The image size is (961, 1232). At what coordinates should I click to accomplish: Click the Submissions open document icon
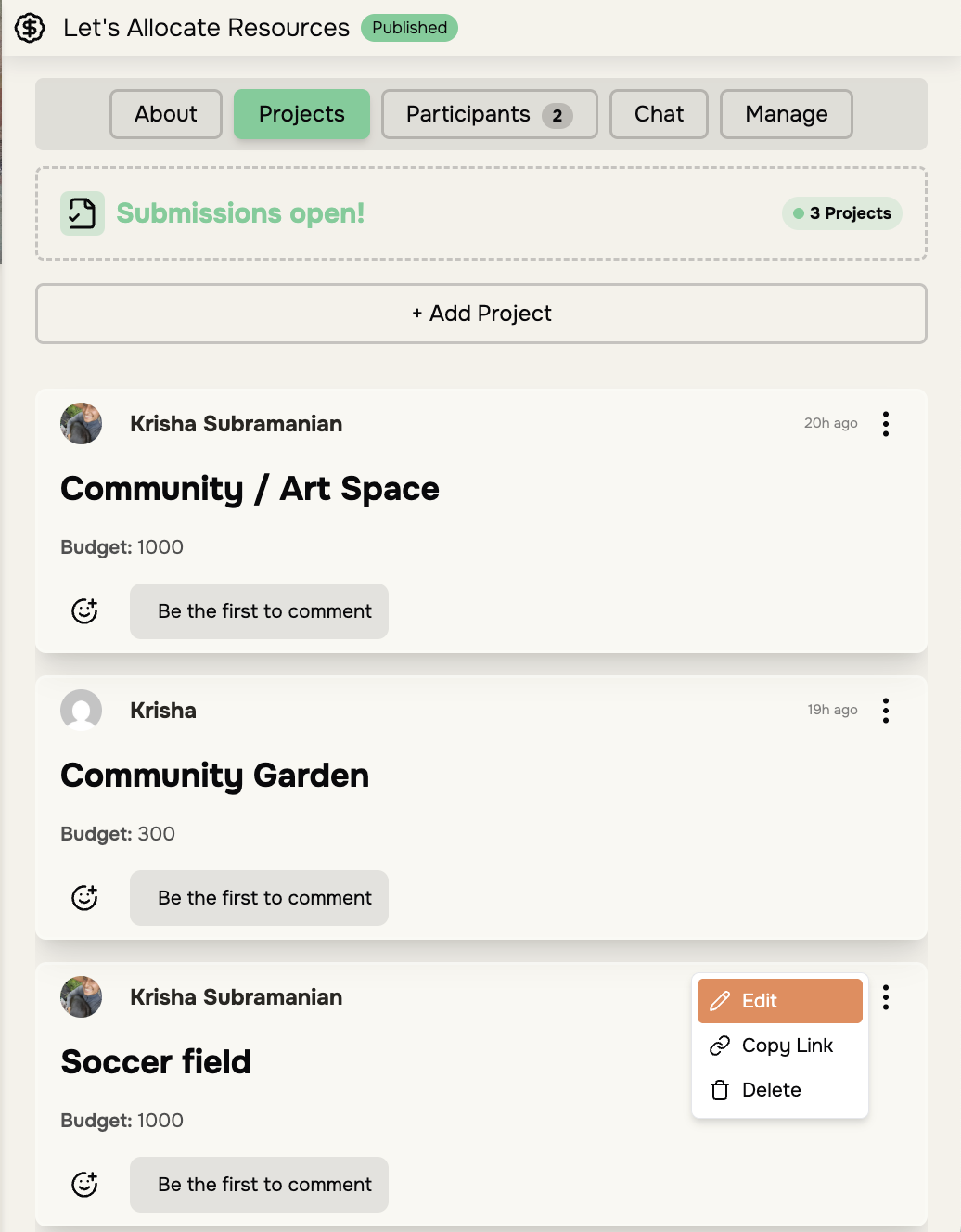click(x=83, y=213)
